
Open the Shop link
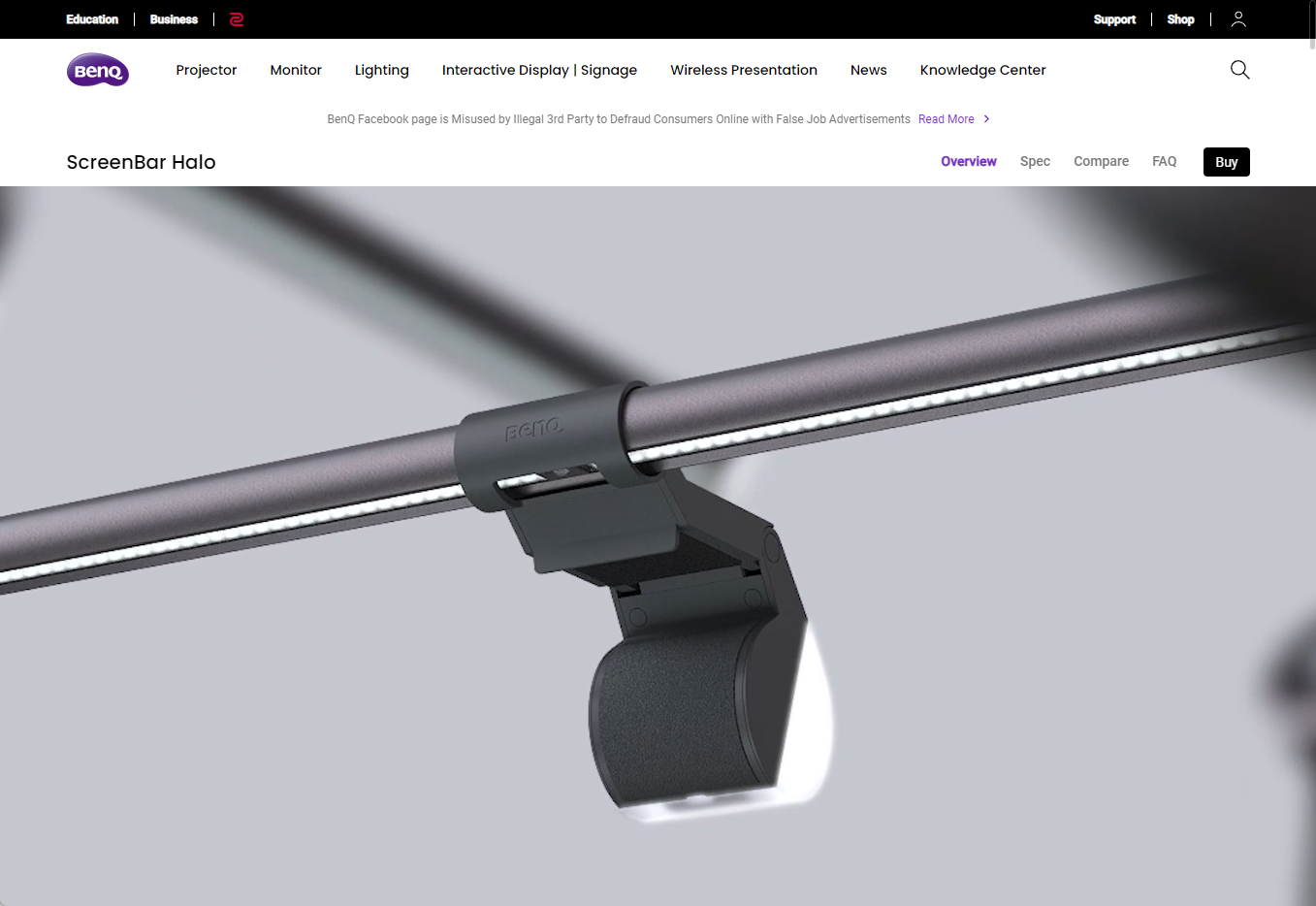pyautogui.click(x=1180, y=19)
